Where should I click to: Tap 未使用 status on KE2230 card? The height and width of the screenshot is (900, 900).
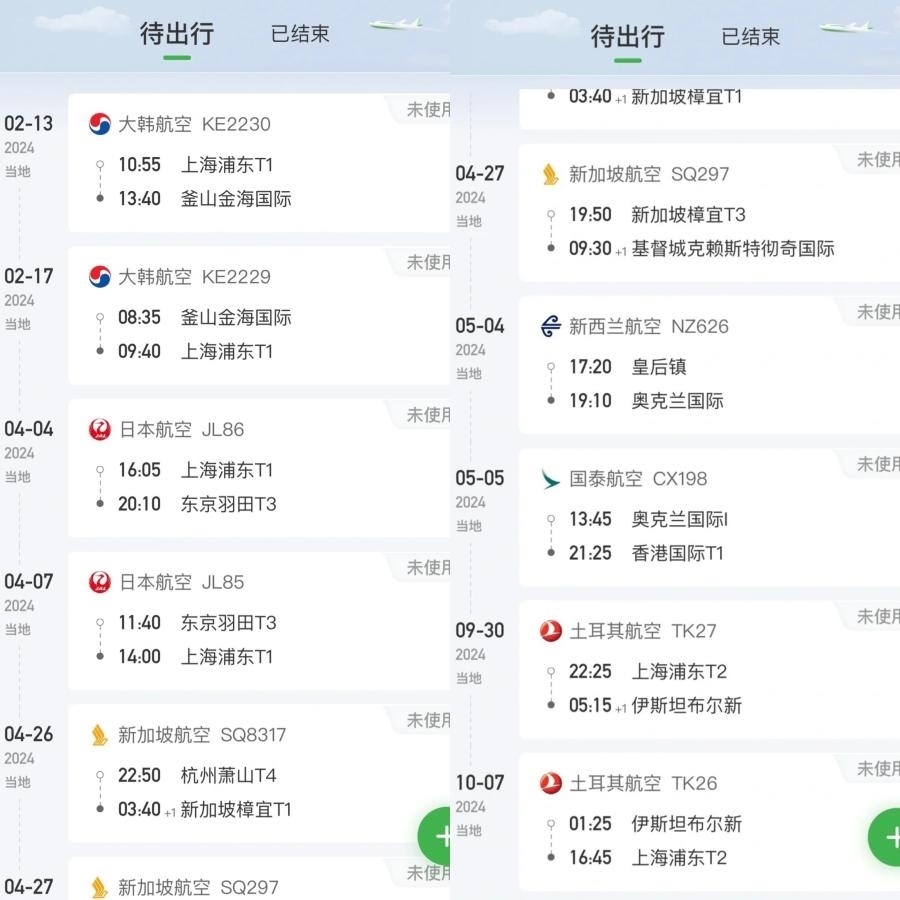(428, 110)
